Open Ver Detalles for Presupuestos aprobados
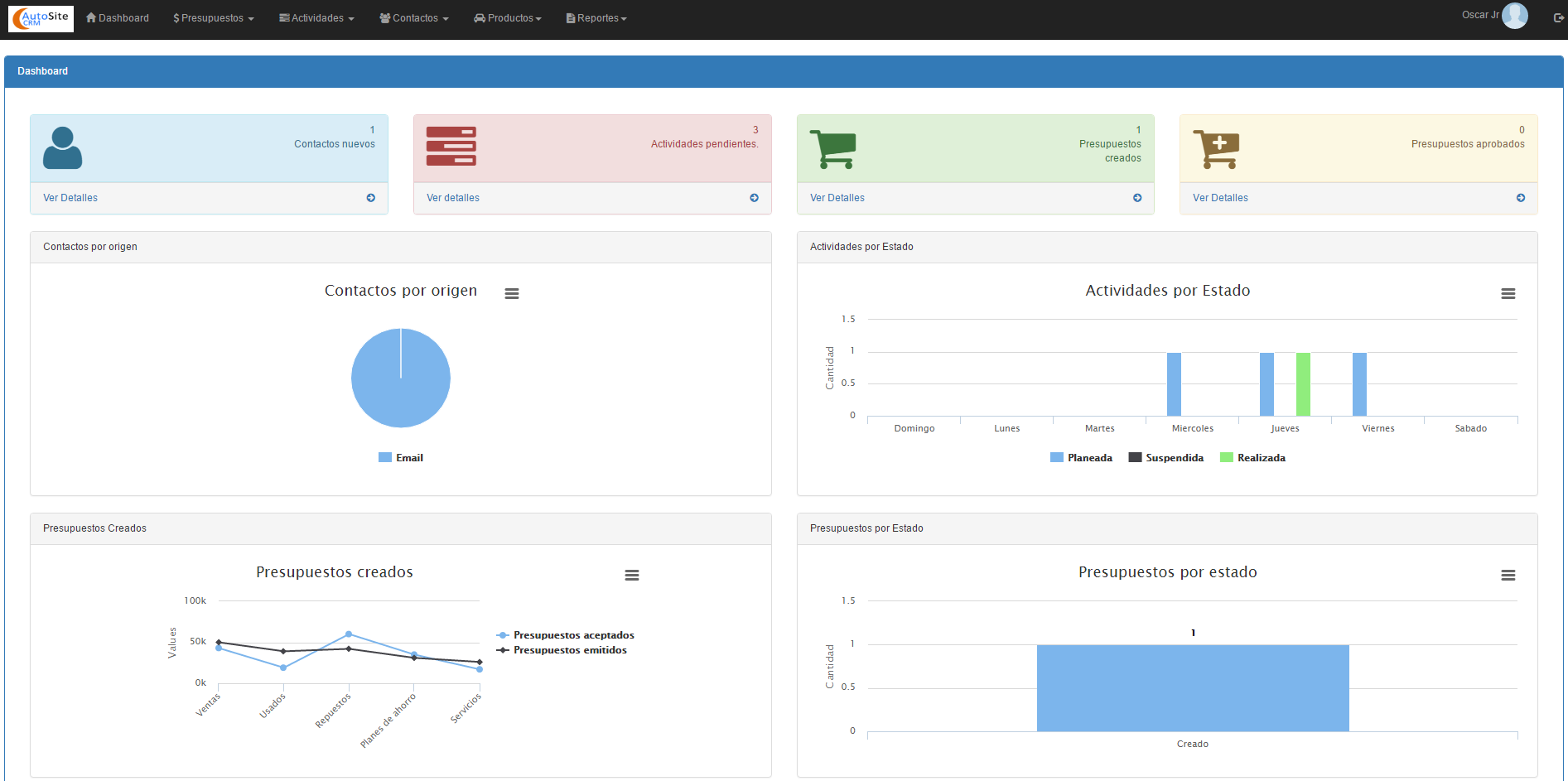The width and height of the screenshot is (1568, 781). [1220, 198]
